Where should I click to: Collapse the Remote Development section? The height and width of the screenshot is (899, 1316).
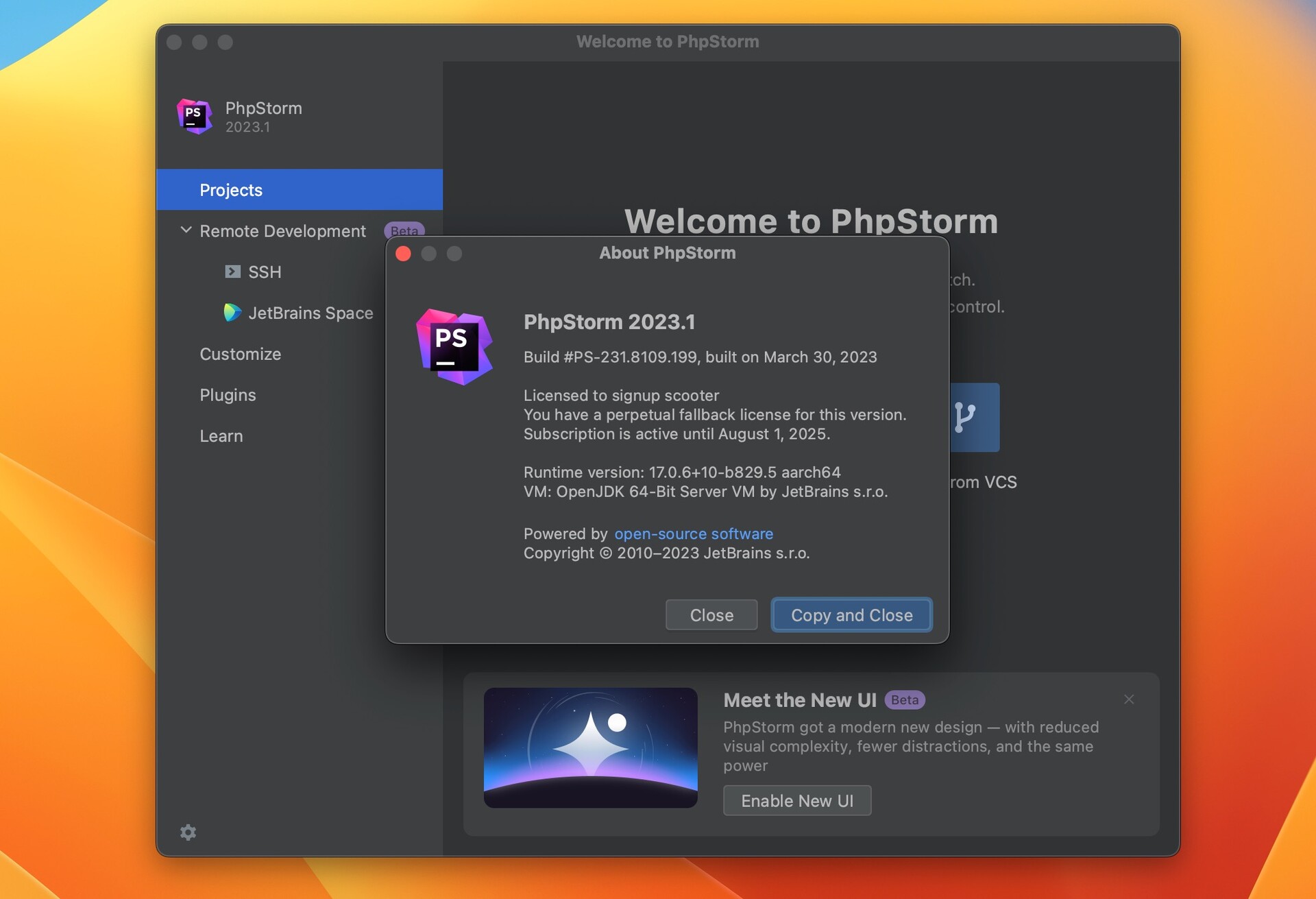tap(186, 230)
